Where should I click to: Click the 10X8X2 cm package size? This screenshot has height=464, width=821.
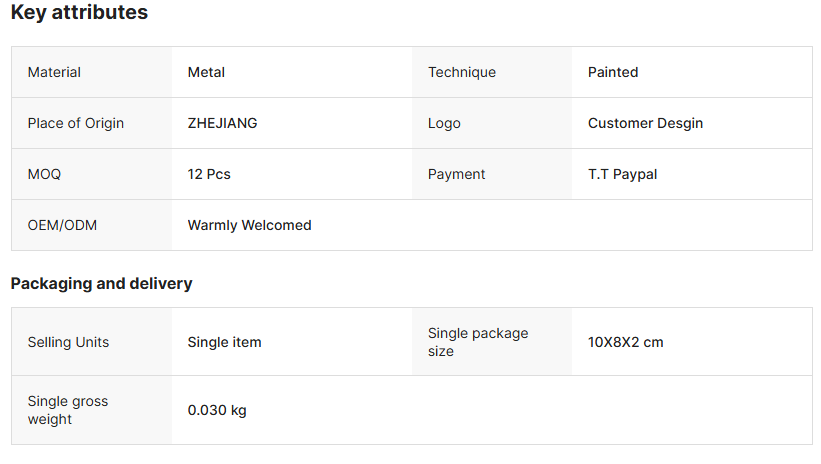625,342
